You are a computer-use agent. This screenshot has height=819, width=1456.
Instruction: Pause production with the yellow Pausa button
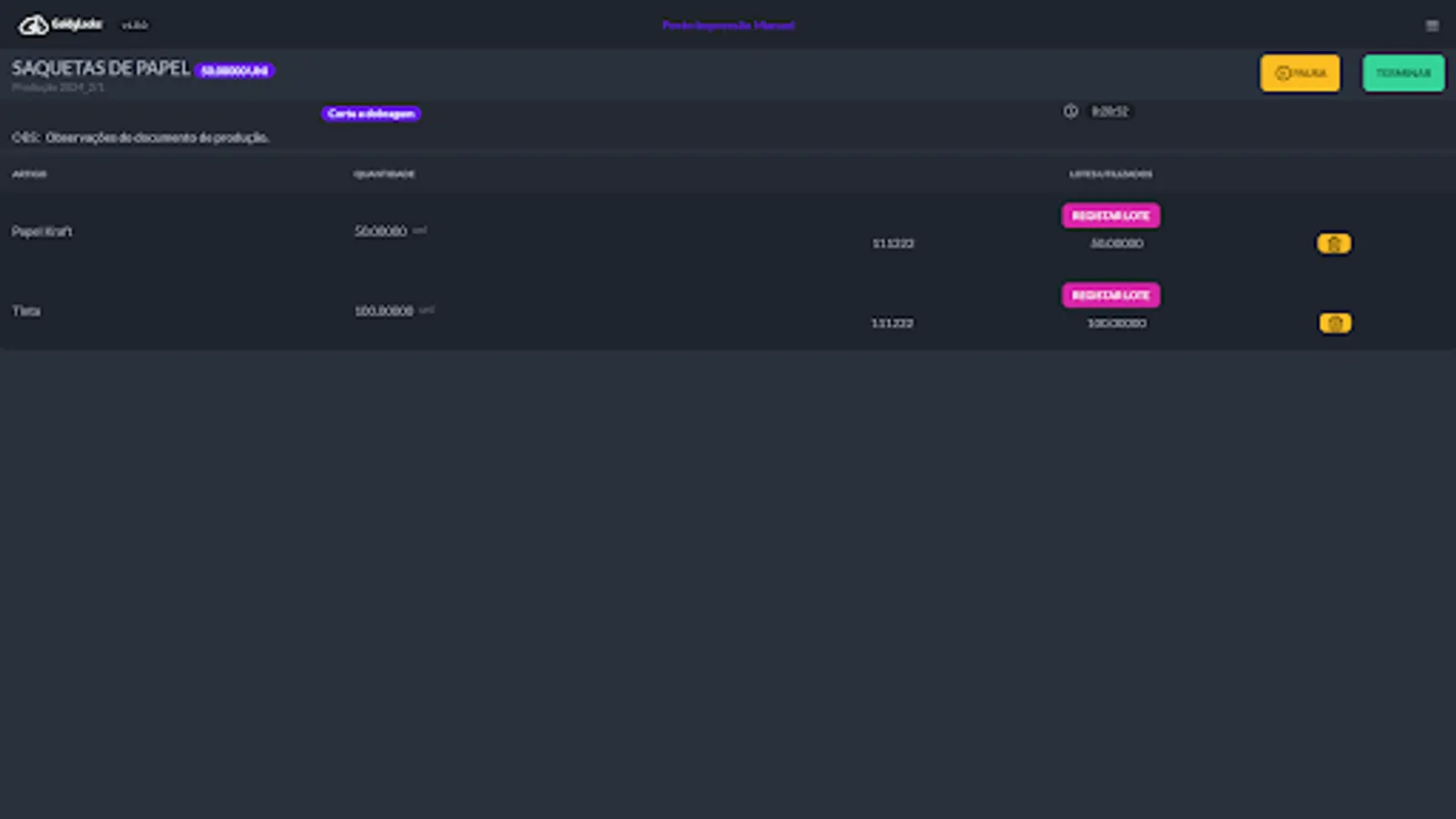1299,73
